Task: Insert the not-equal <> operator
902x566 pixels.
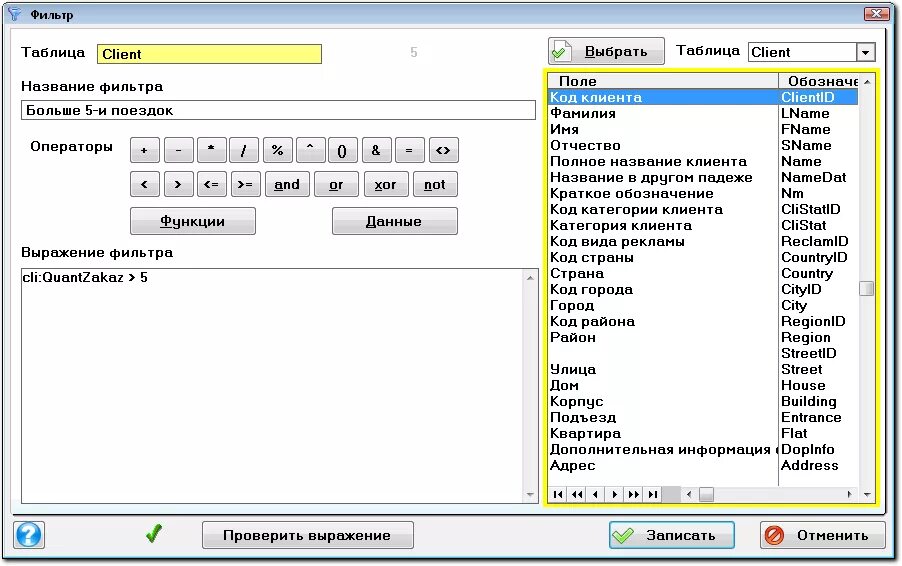Action: pos(444,151)
